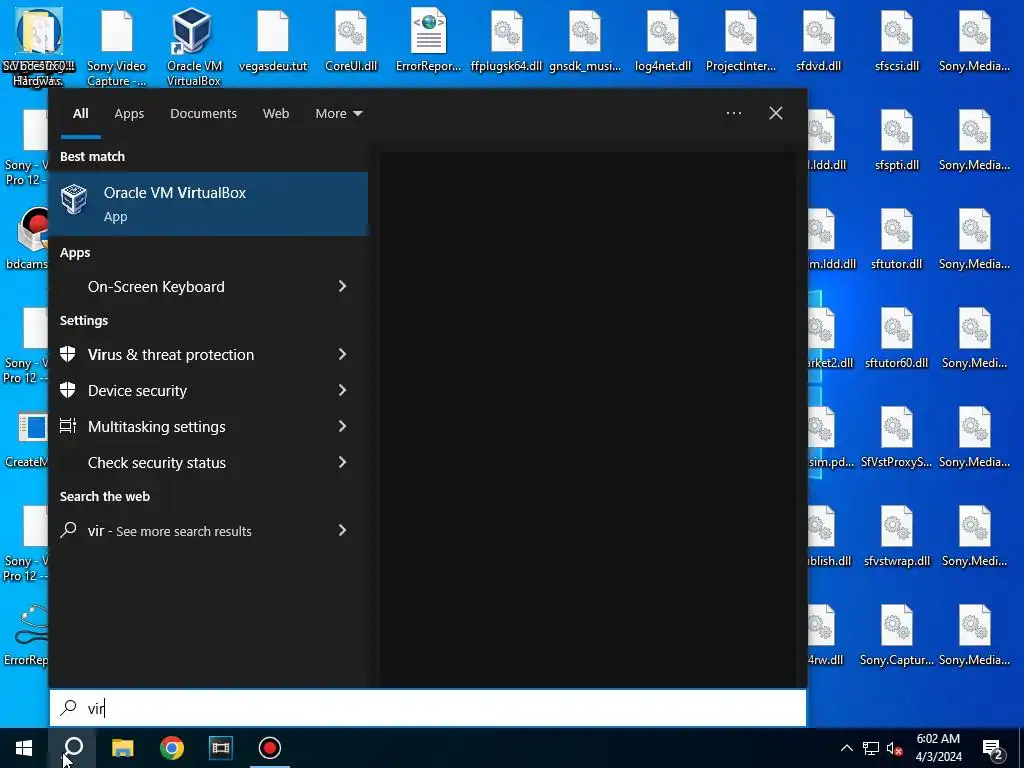Select sfspti.dll desktop file

click(897, 140)
